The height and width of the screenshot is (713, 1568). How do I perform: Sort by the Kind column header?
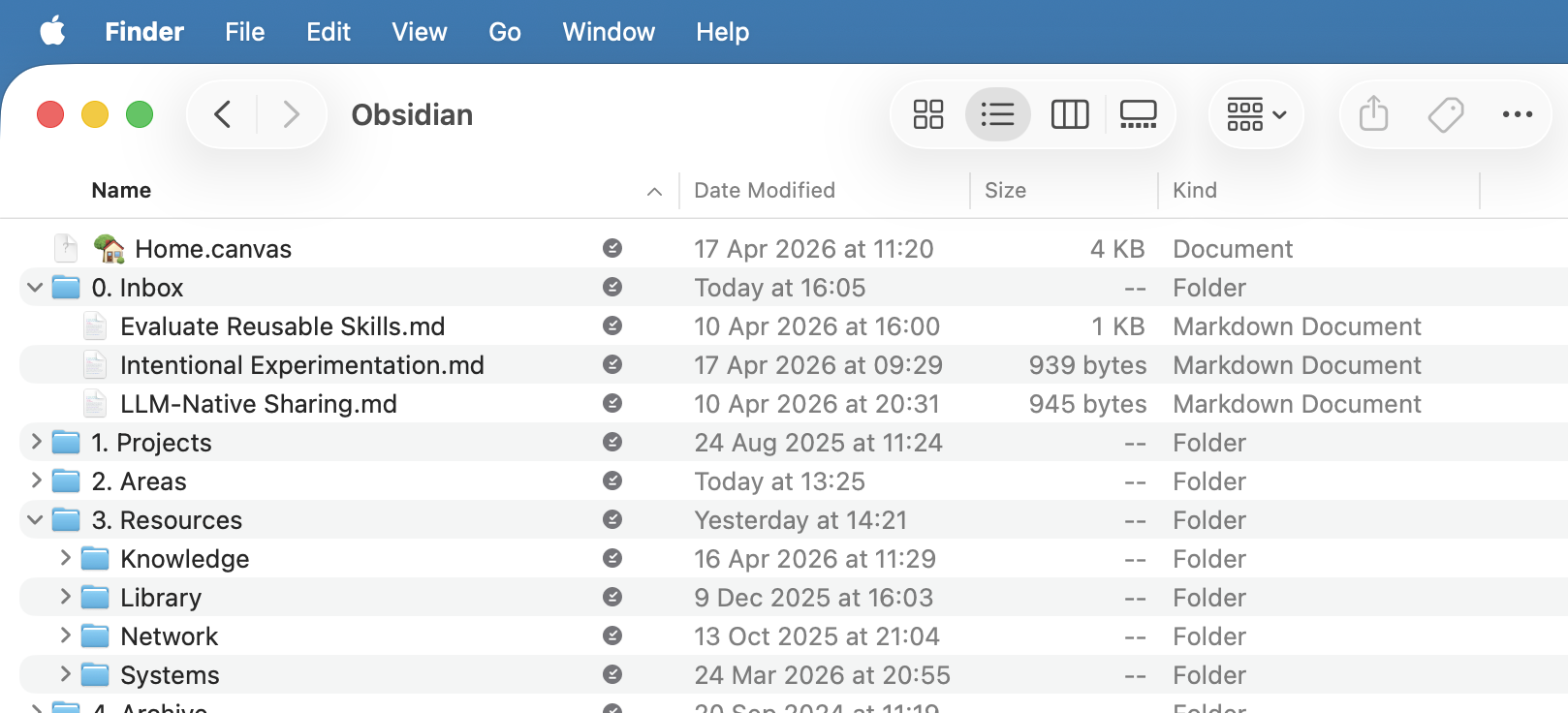[1195, 190]
